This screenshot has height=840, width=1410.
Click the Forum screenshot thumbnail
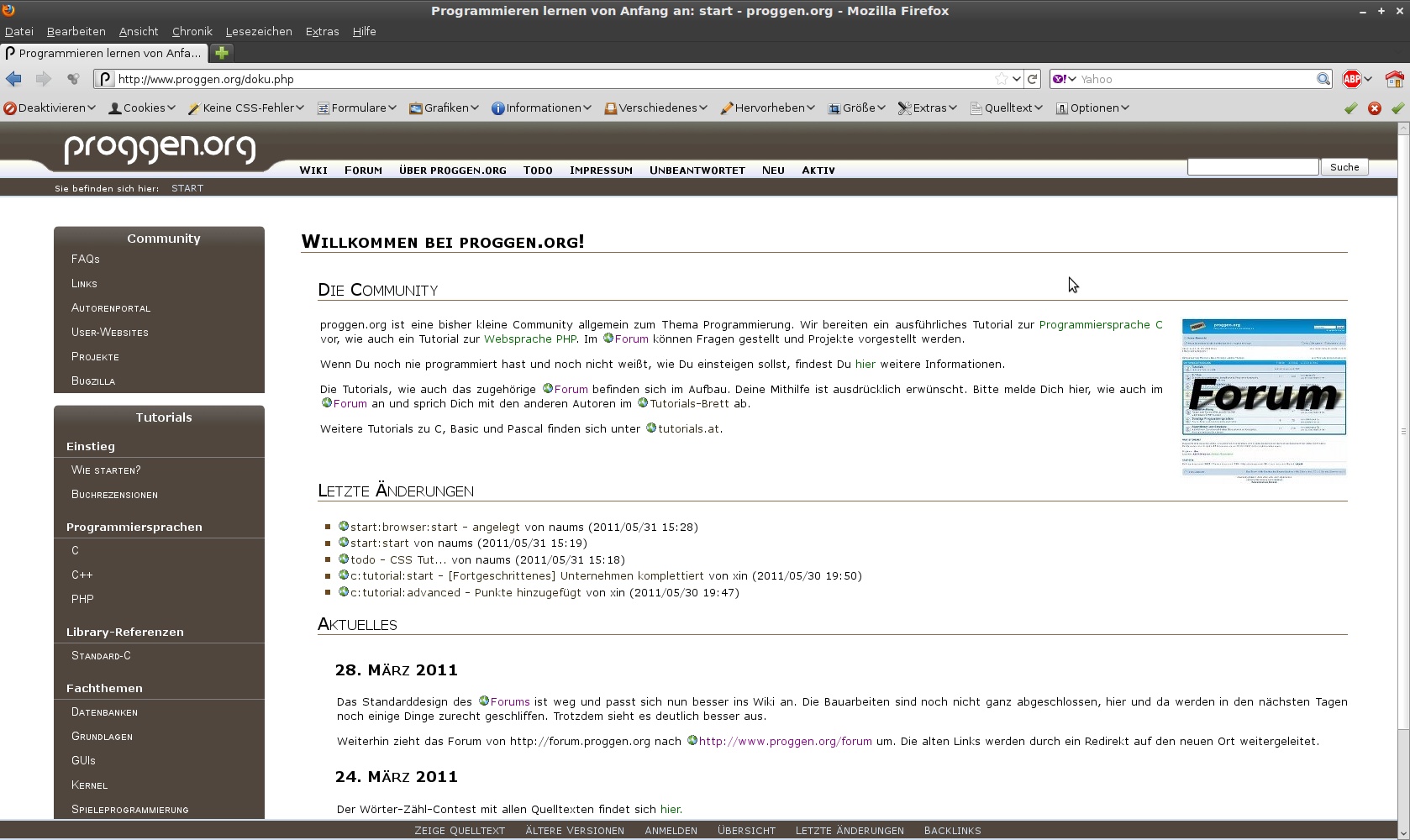point(1264,396)
